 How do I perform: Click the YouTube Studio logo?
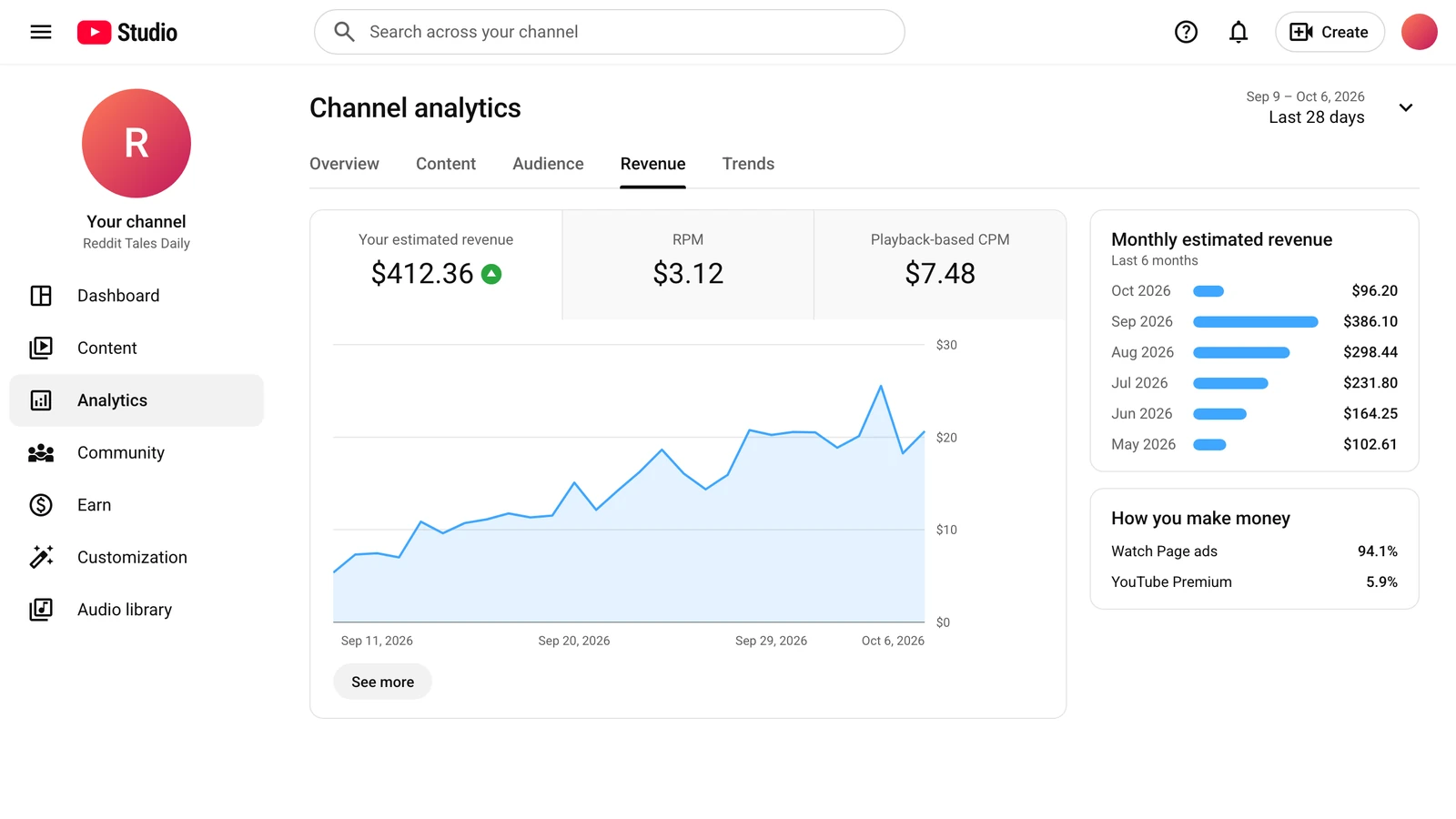tap(127, 32)
